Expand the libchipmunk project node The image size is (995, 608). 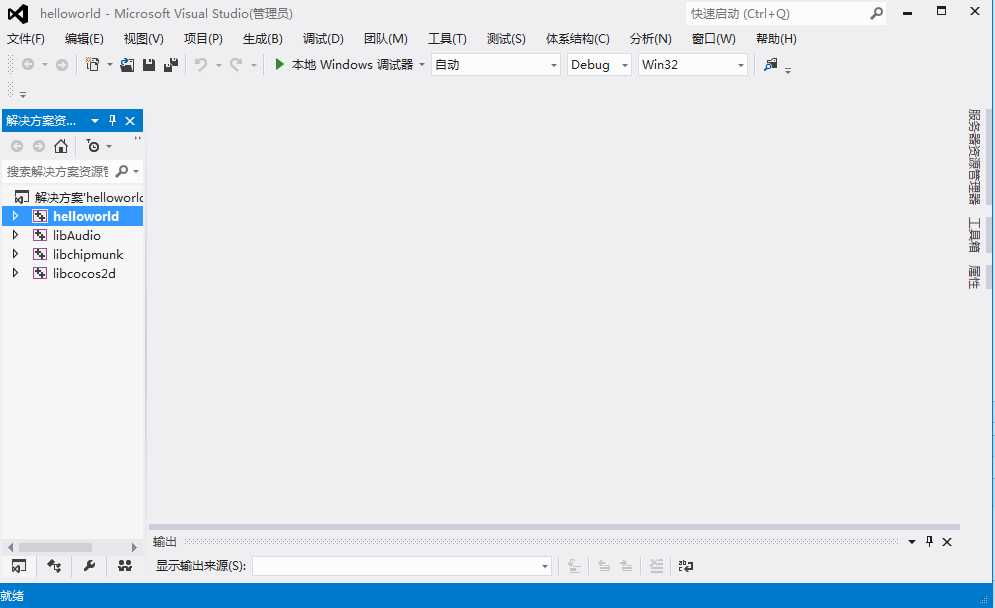[x=15, y=254]
